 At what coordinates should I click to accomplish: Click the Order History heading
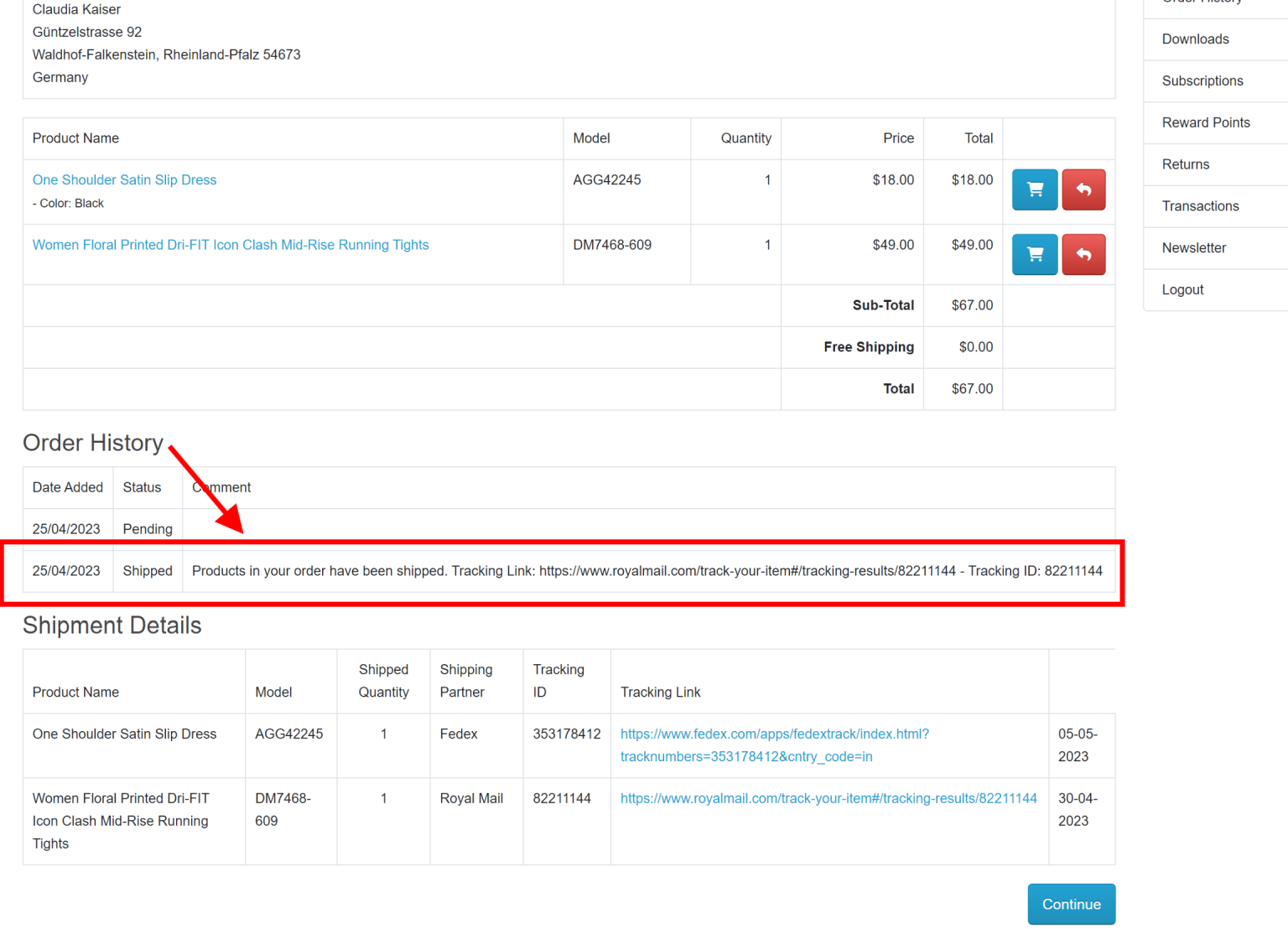pos(93,443)
